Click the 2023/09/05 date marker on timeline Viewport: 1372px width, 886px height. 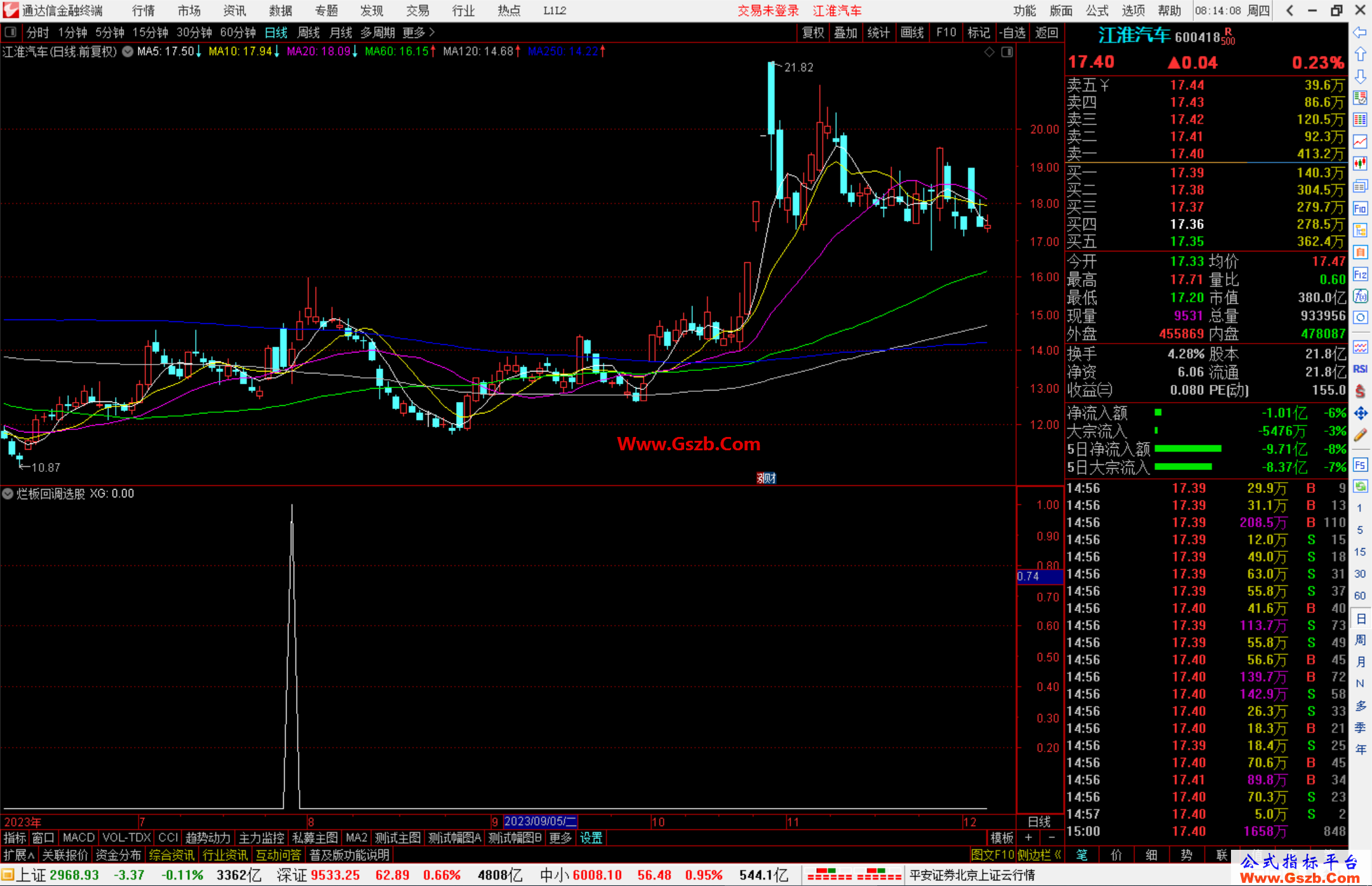541,822
